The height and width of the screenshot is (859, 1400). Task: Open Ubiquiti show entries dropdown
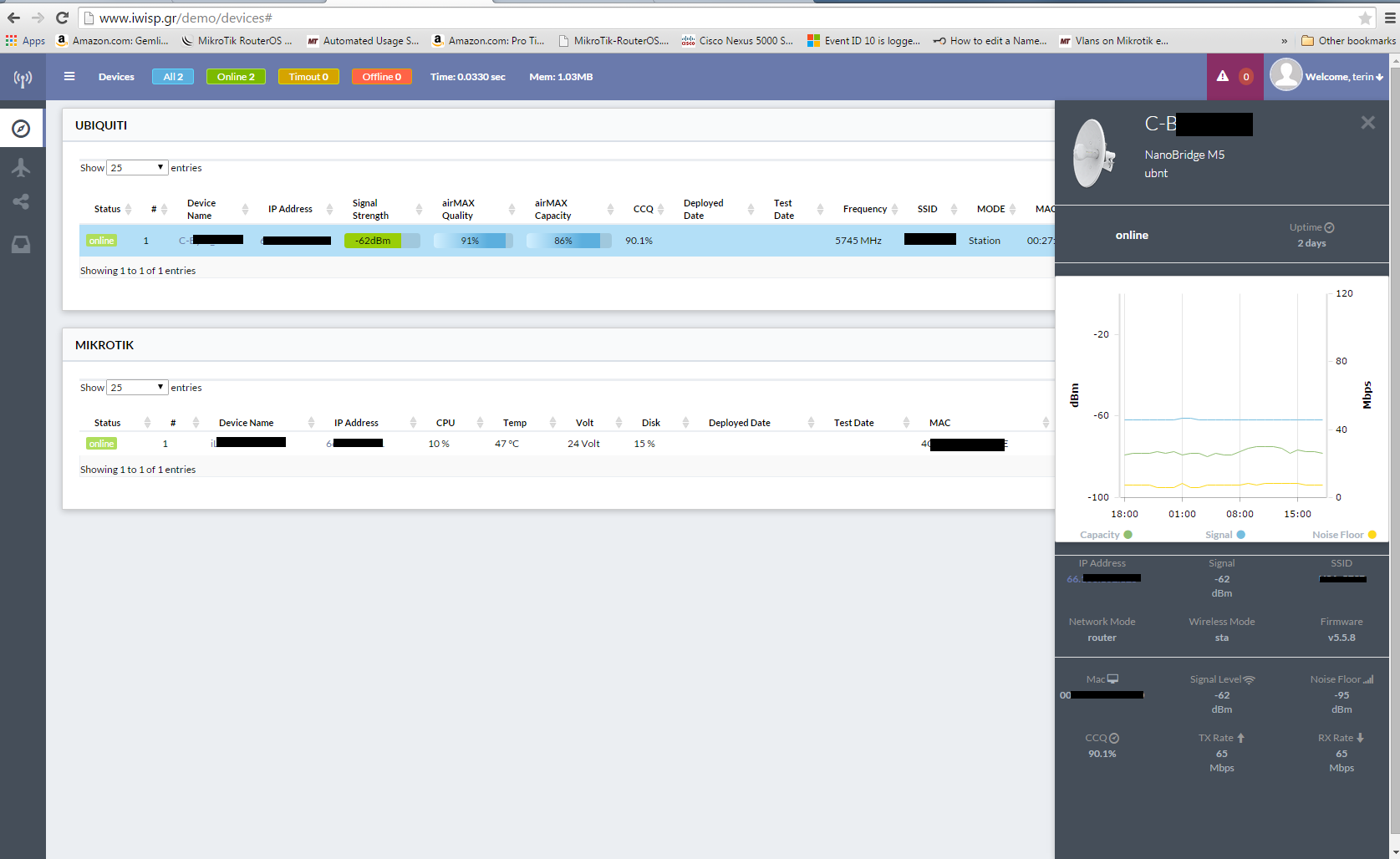pyautogui.click(x=137, y=168)
